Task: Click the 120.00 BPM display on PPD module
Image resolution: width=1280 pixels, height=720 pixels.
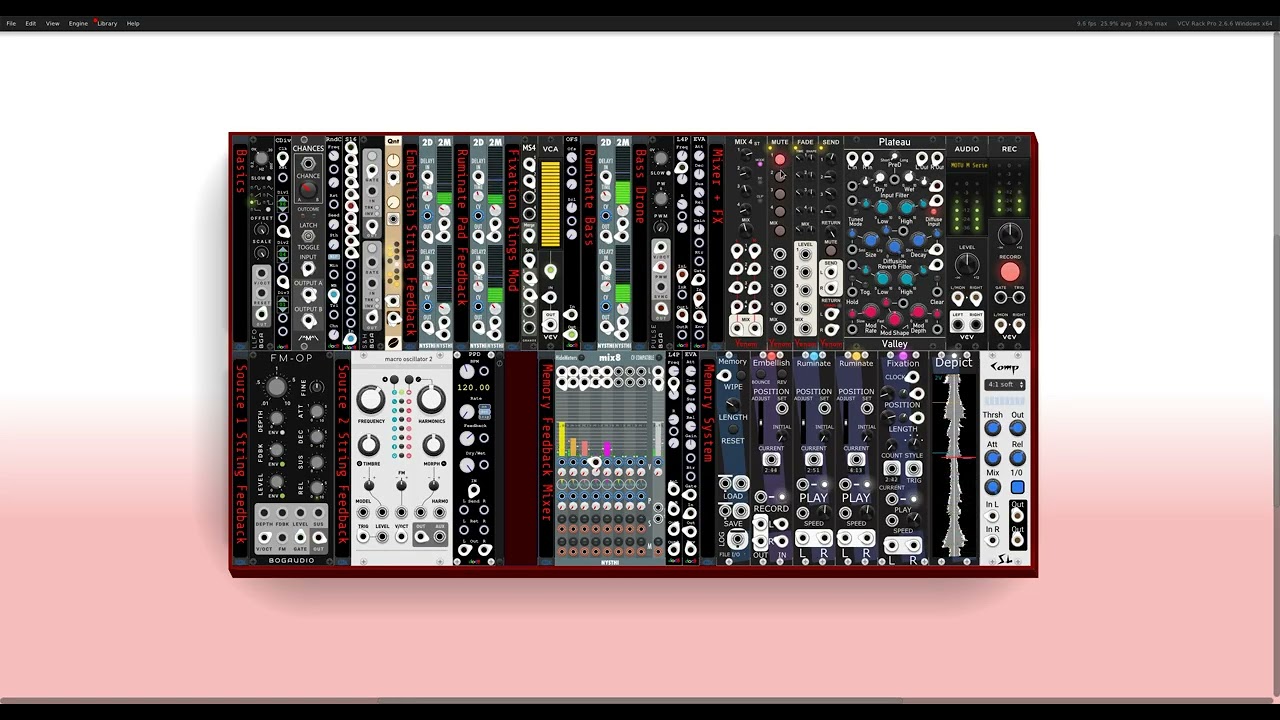Action: (x=473, y=388)
